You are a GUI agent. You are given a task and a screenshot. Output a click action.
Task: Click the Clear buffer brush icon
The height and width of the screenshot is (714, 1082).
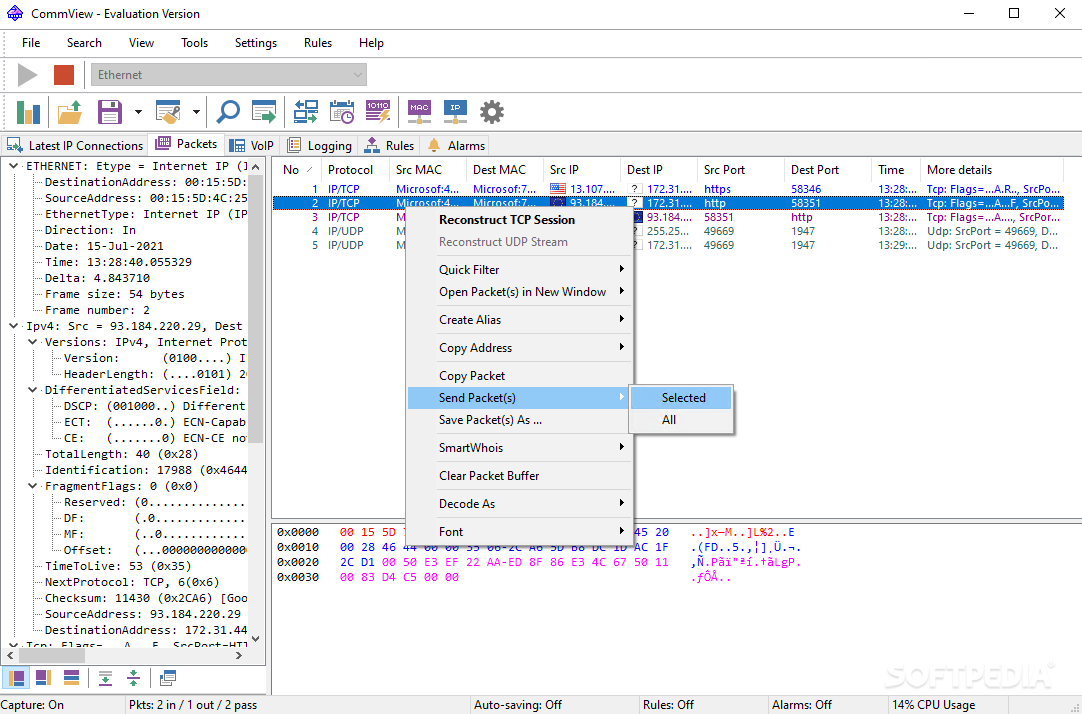(168, 112)
